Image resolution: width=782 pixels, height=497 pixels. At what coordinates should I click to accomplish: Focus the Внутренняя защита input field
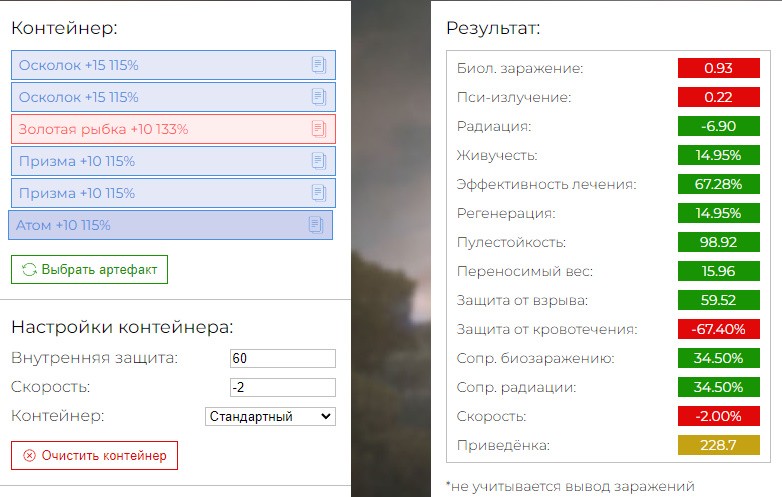click(x=283, y=358)
